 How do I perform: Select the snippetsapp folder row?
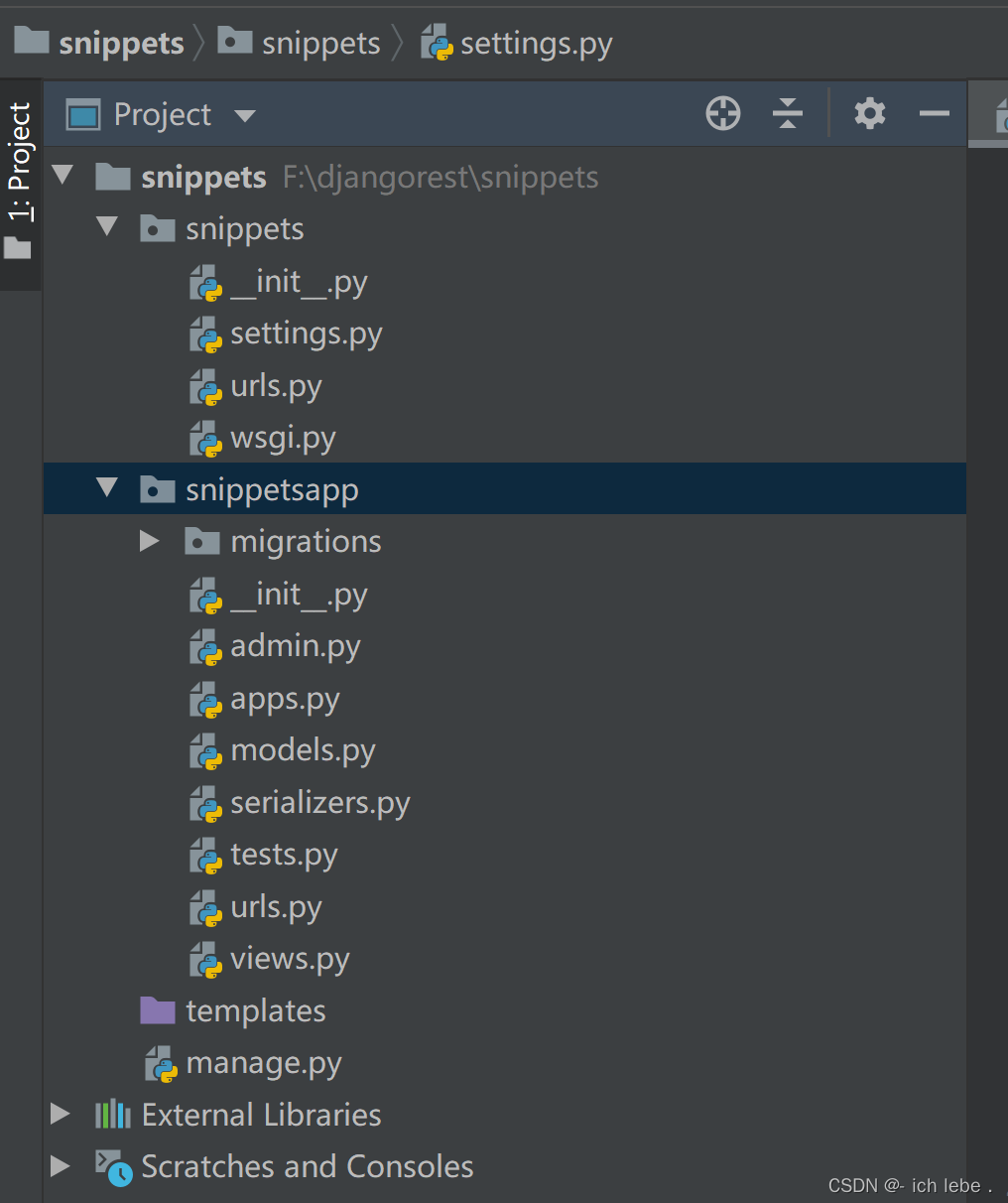505,488
